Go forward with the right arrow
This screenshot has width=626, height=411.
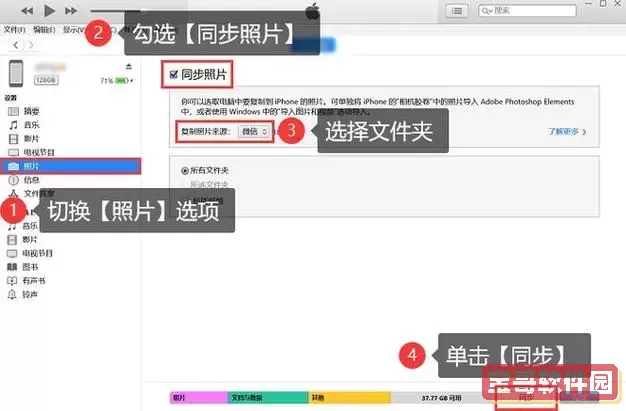pyautogui.click(x=31, y=45)
